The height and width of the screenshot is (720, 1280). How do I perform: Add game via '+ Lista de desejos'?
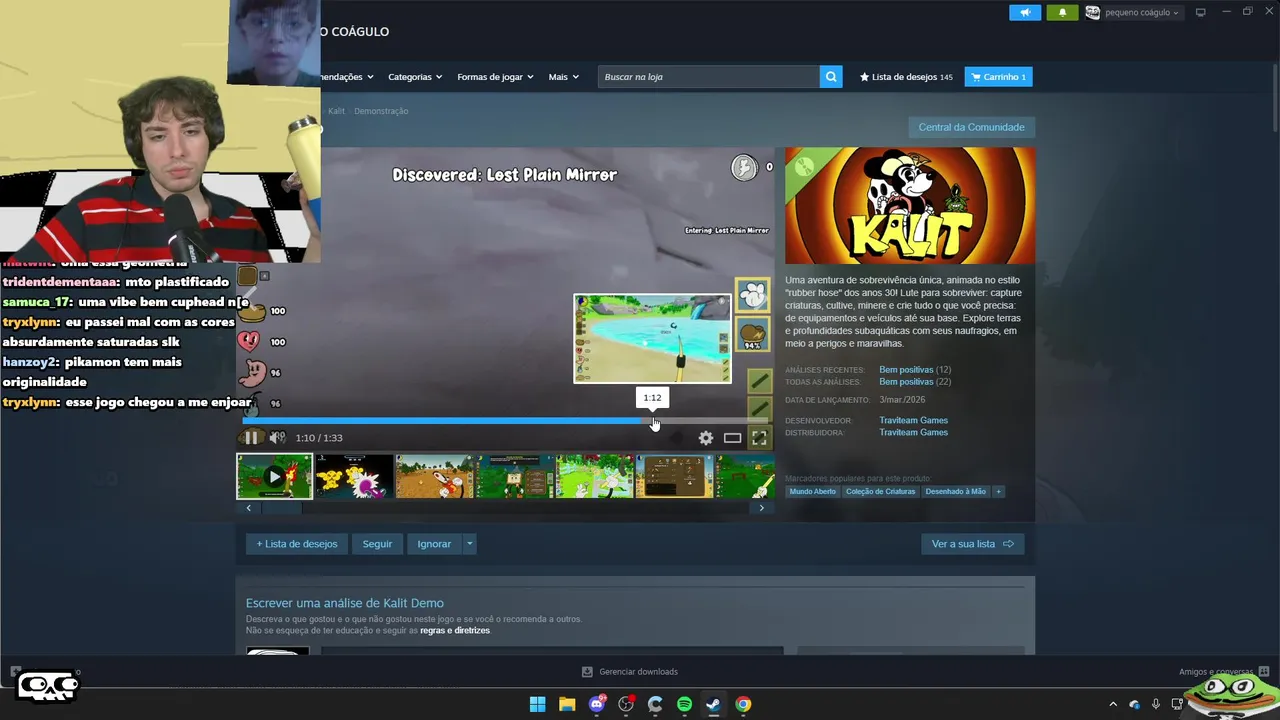click(x=297, y=544)
